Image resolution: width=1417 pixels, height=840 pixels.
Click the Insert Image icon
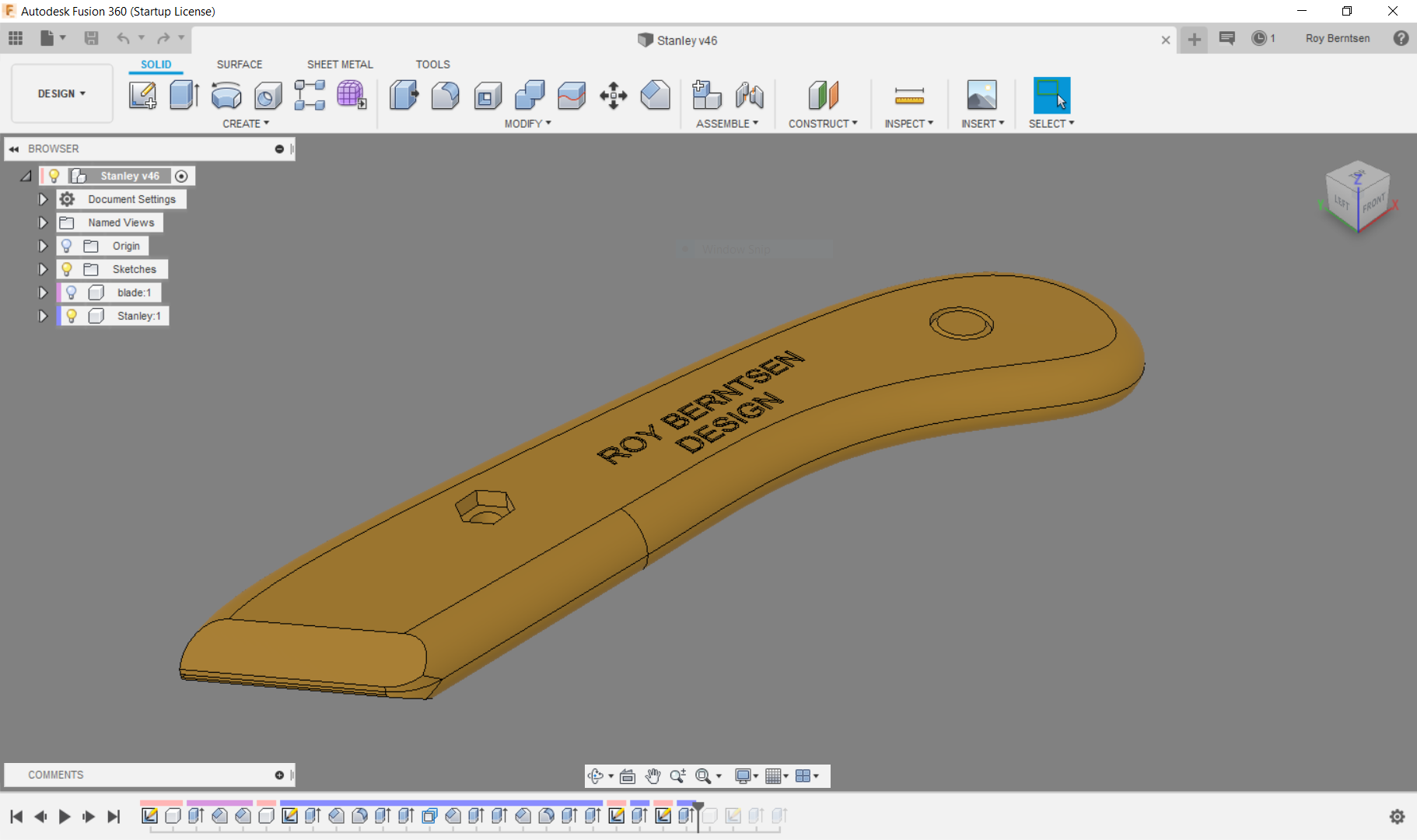coord(982,95)
